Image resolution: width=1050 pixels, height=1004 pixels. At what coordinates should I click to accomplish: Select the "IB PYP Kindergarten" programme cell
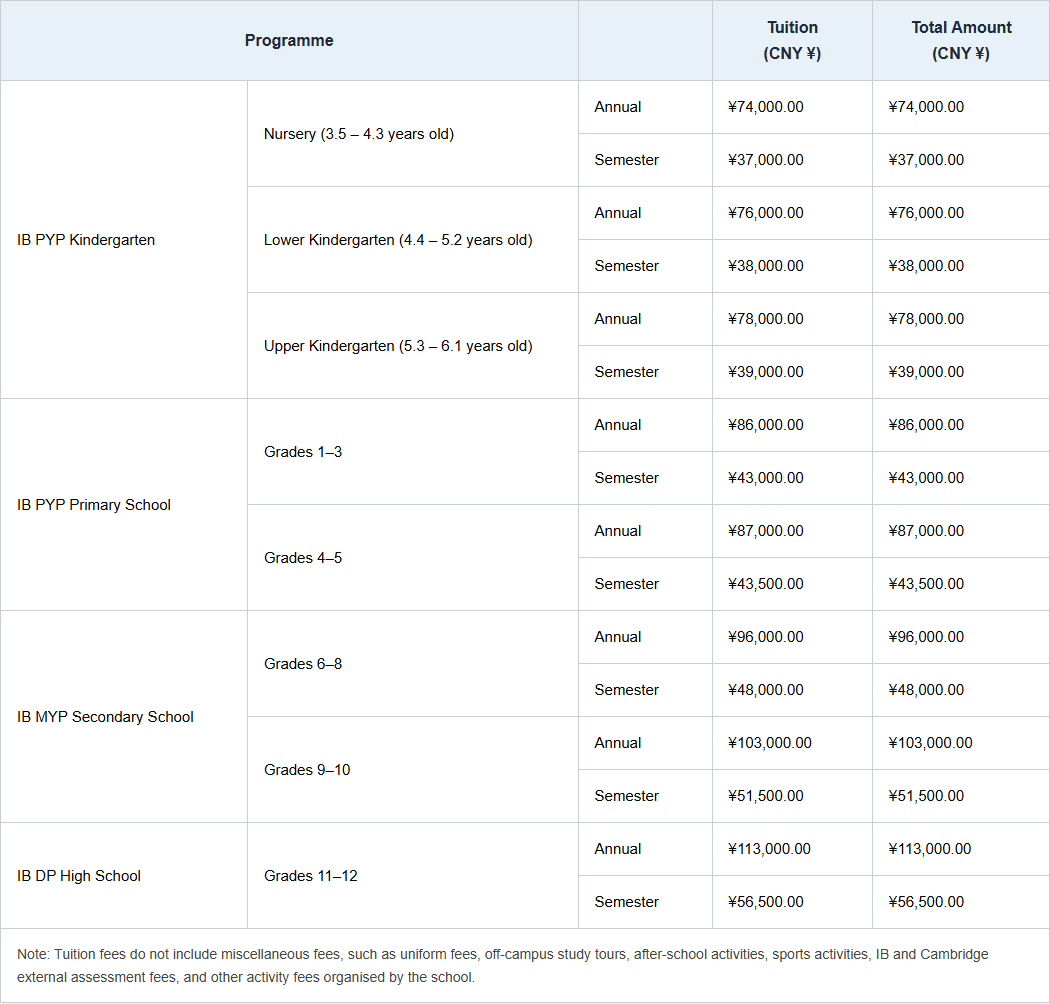pyautogui.click(x=124, y=240)
